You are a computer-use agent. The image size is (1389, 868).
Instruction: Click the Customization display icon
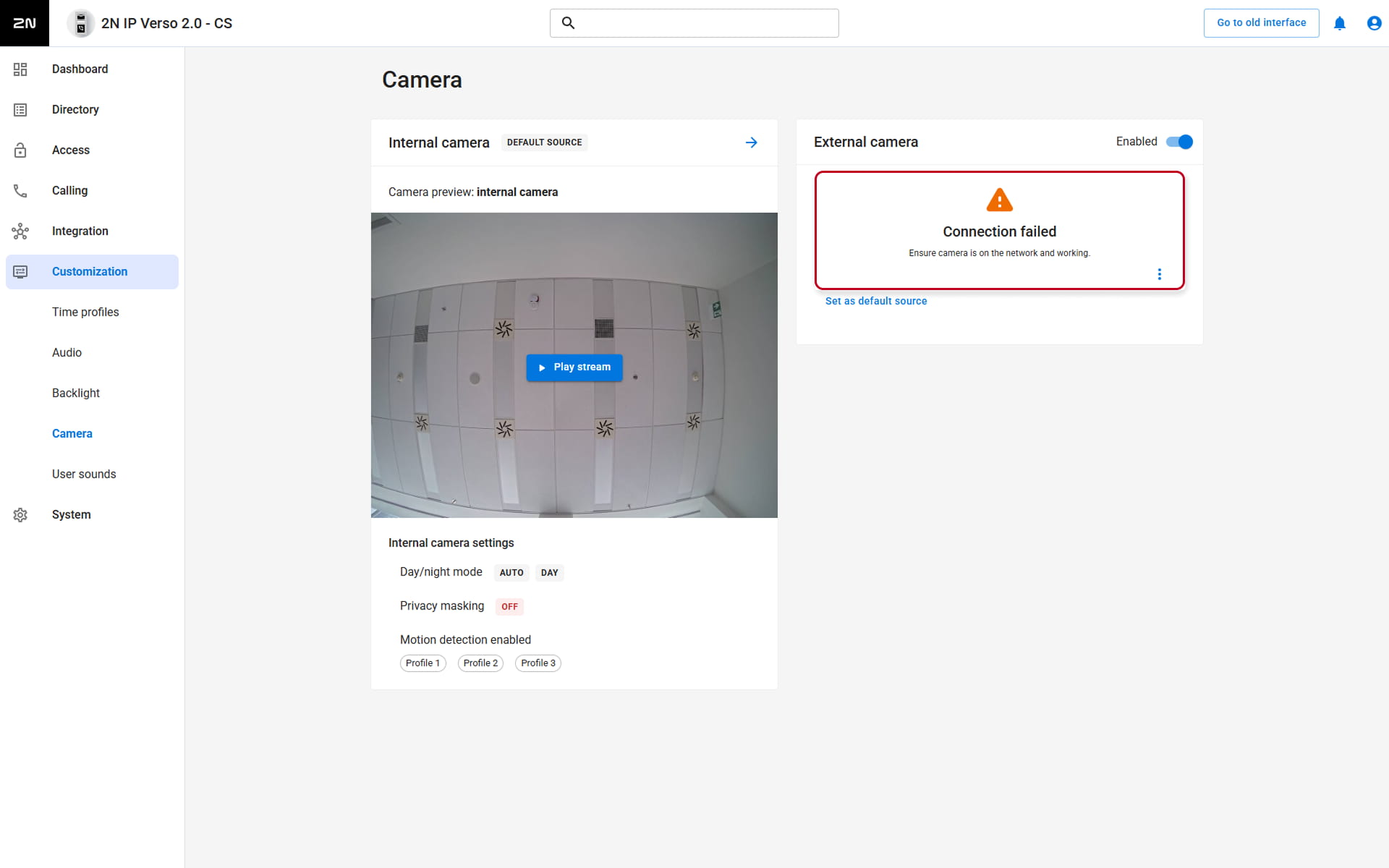pos(20,272)
